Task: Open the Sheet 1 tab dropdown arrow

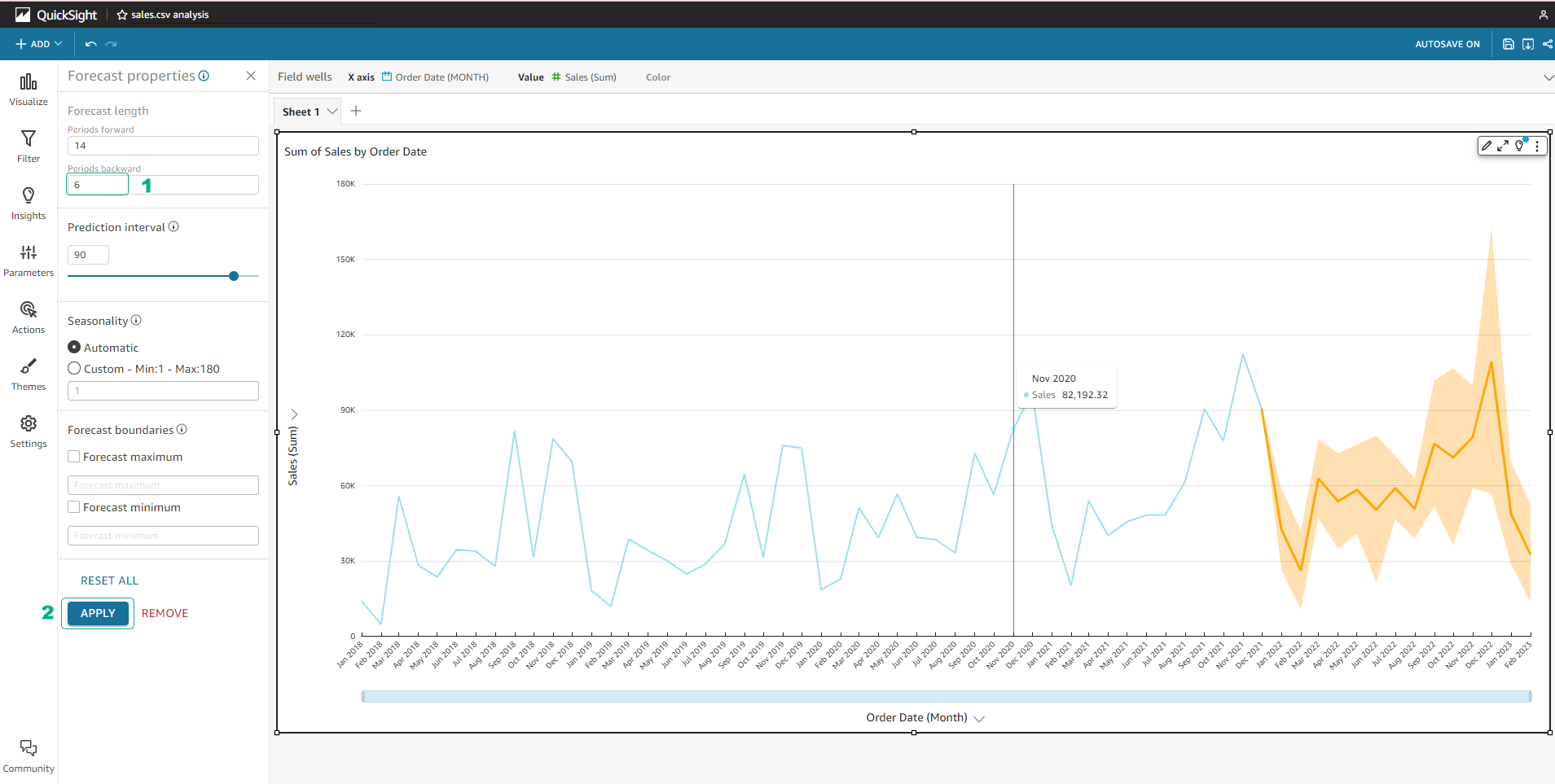Action: 332,112
